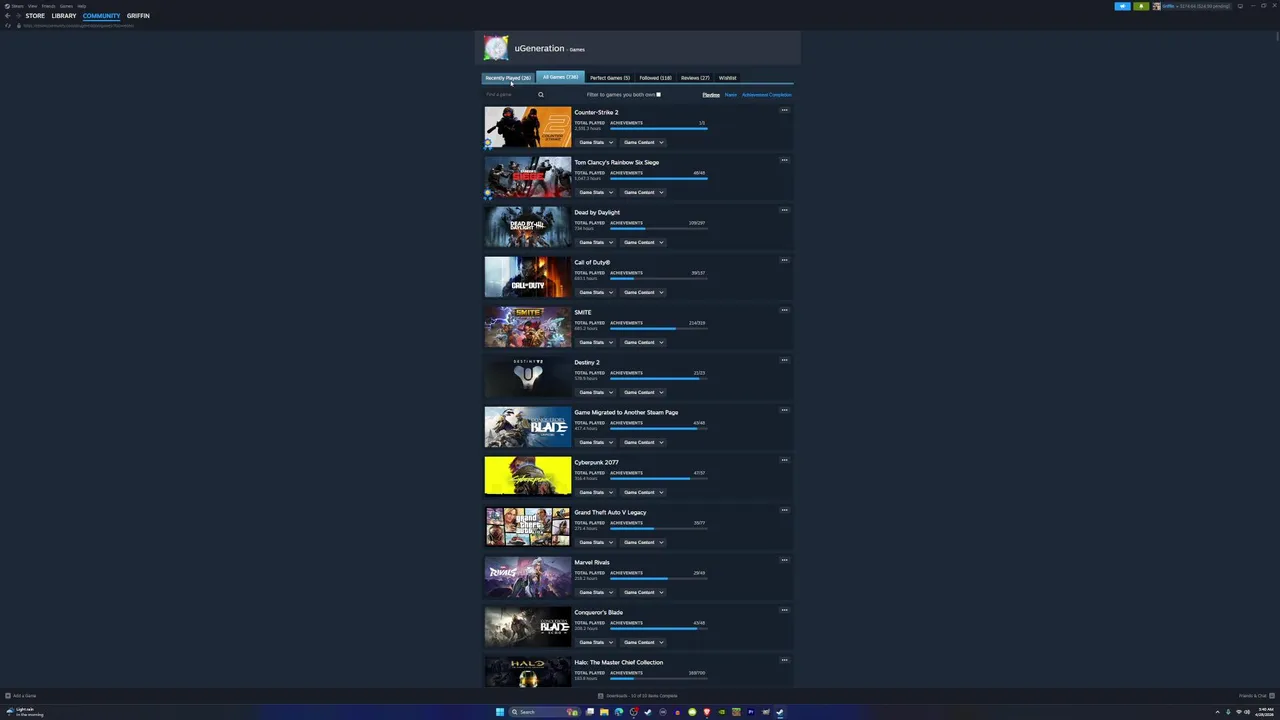This screenshot has height=720, width=1280.
Task: Click the Windows taskbar Search box
Action: (x=544, y=712)
